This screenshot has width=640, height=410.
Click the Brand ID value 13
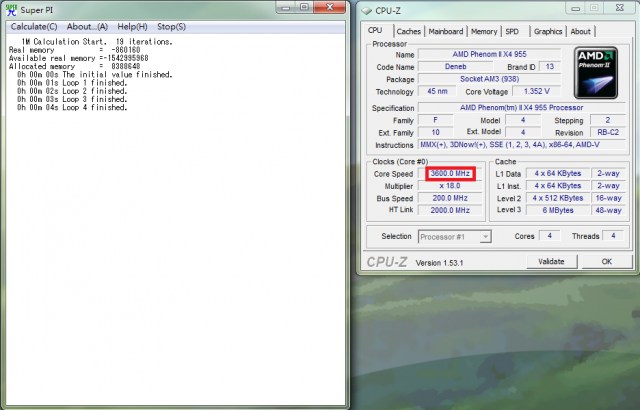point(550,66)
